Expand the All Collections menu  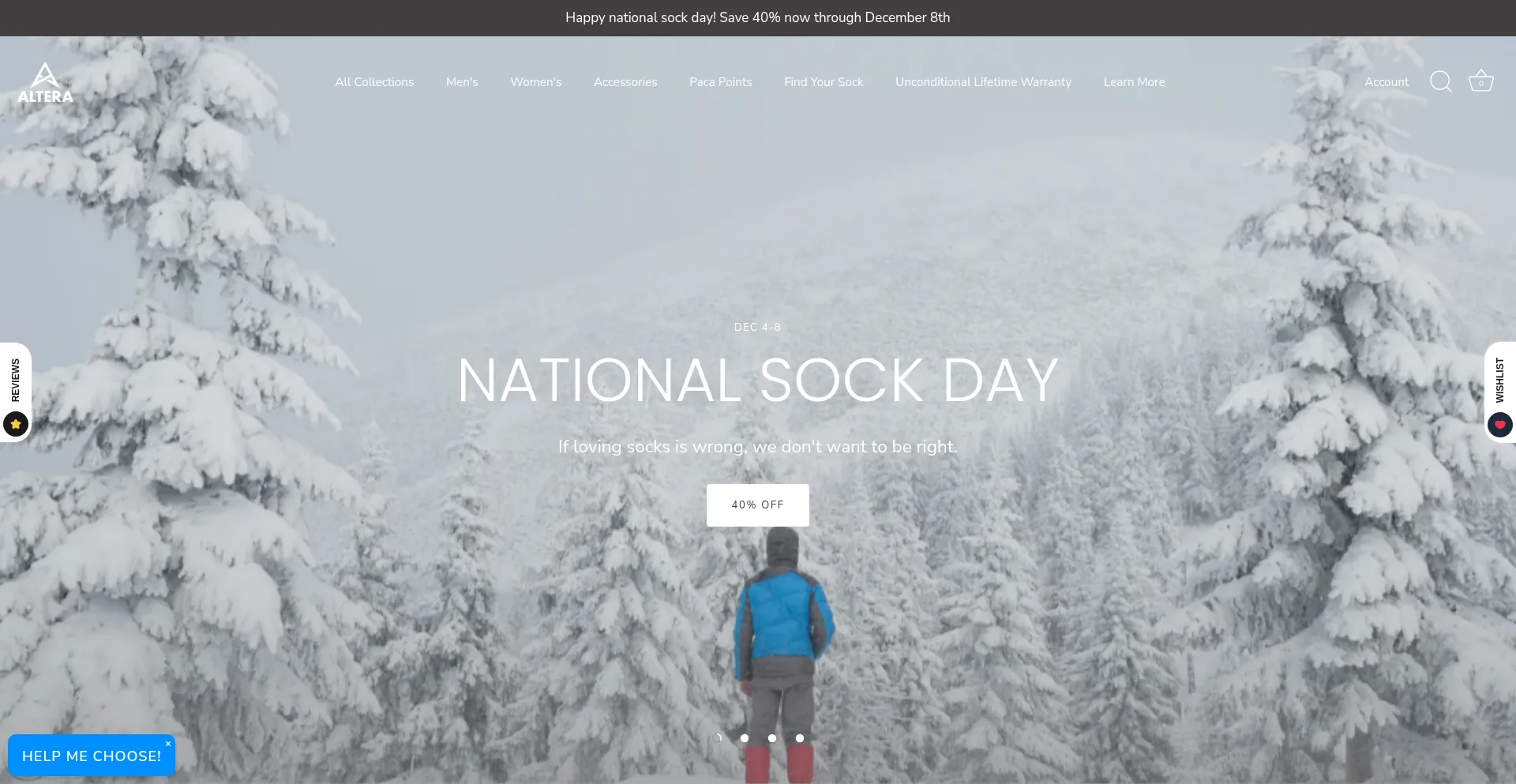pos(374,82)
